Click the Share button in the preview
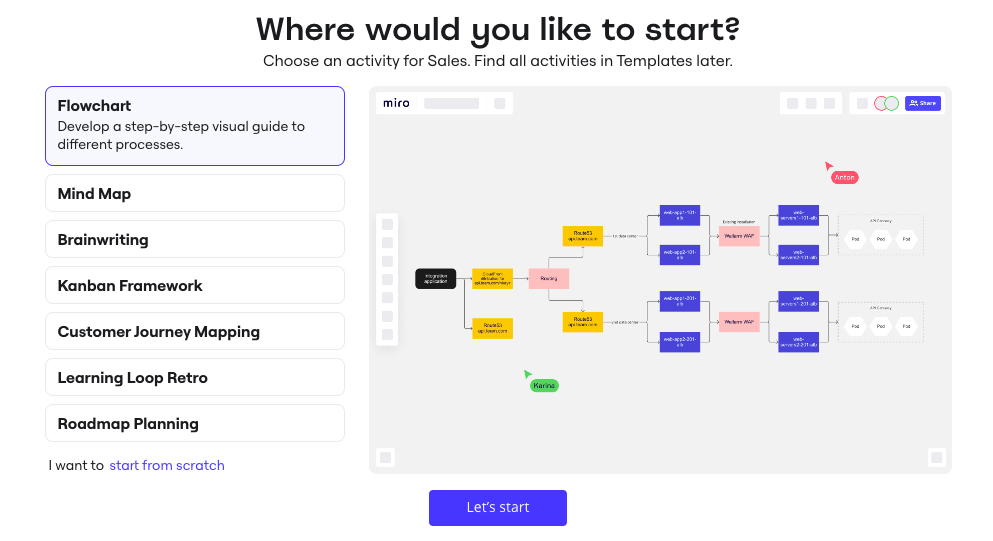Image resolution: width=993 pixels, height=541 pixels. [x=922, y=103]
